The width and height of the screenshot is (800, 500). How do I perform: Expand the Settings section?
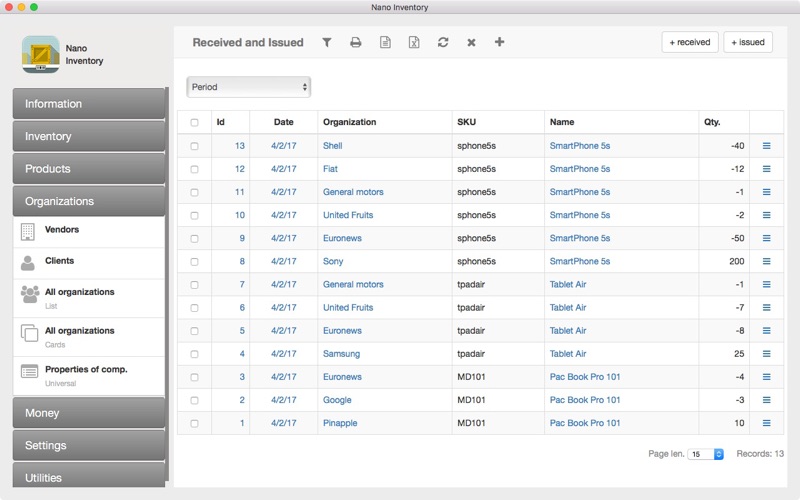click(x=89, y=445)
